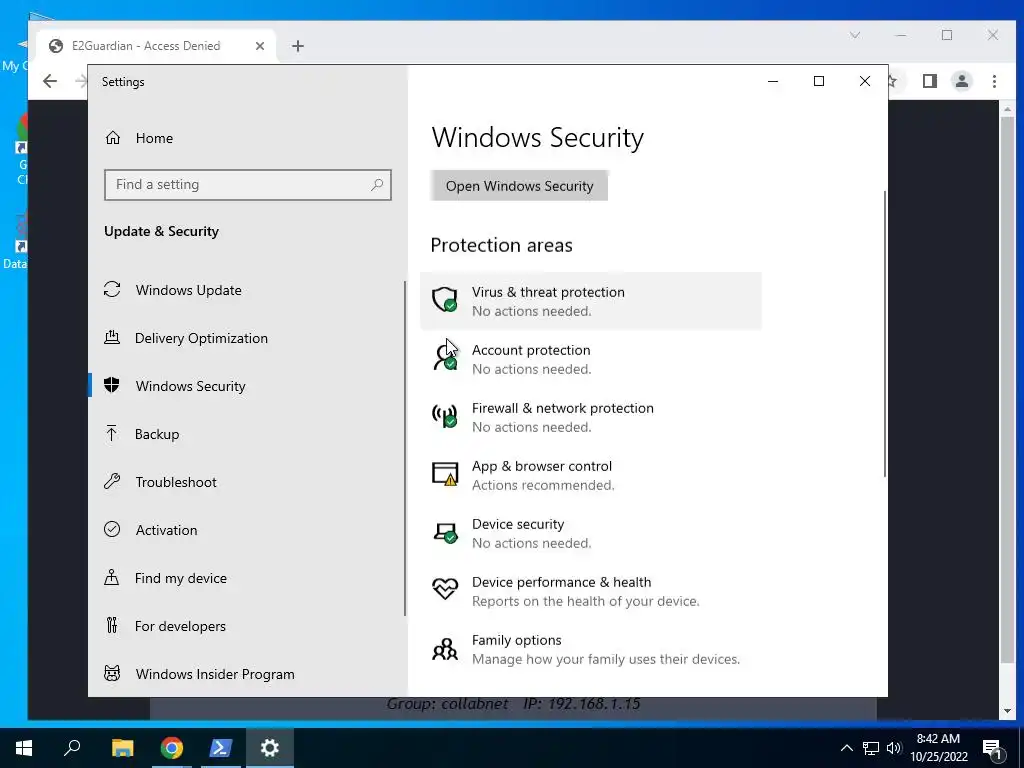The width and height of the screenshot is (1024, 768).
Task: Click the For developers tools icon
Action: 112,626
